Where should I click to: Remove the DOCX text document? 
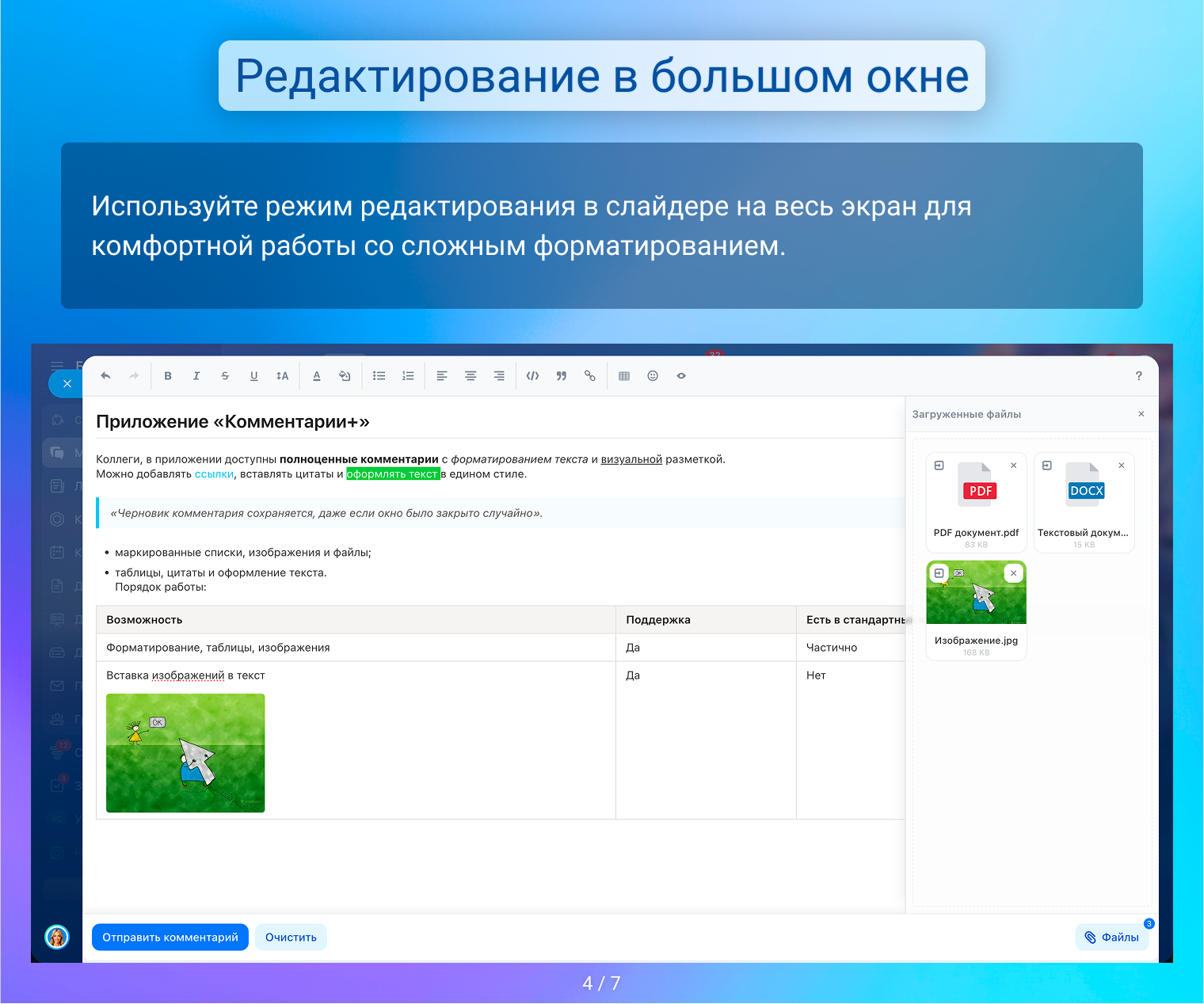[x=1122, y=466]
